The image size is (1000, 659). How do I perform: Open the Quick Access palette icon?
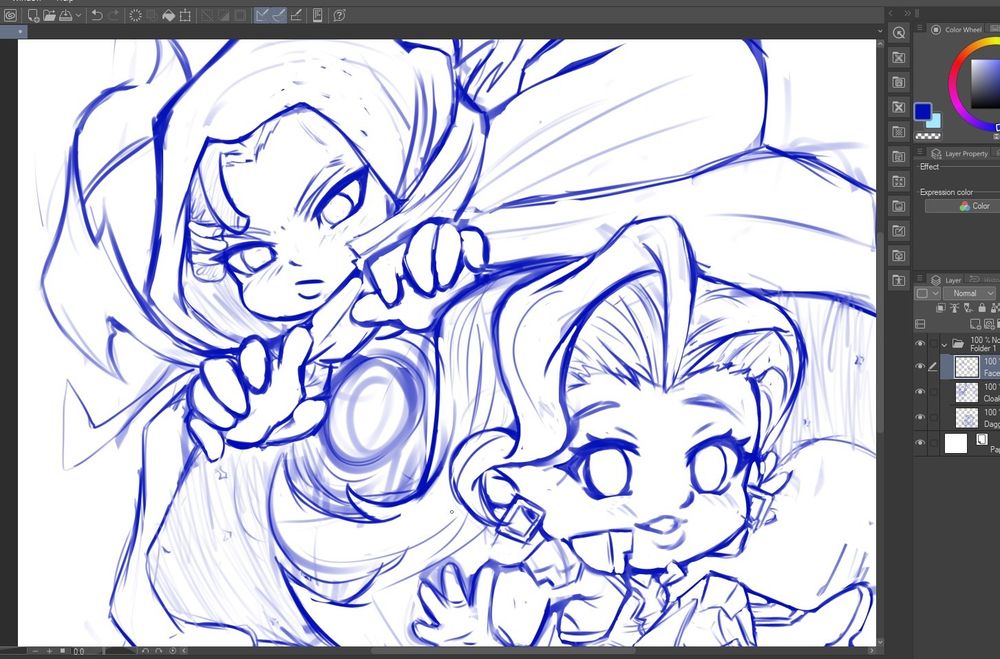899,33
